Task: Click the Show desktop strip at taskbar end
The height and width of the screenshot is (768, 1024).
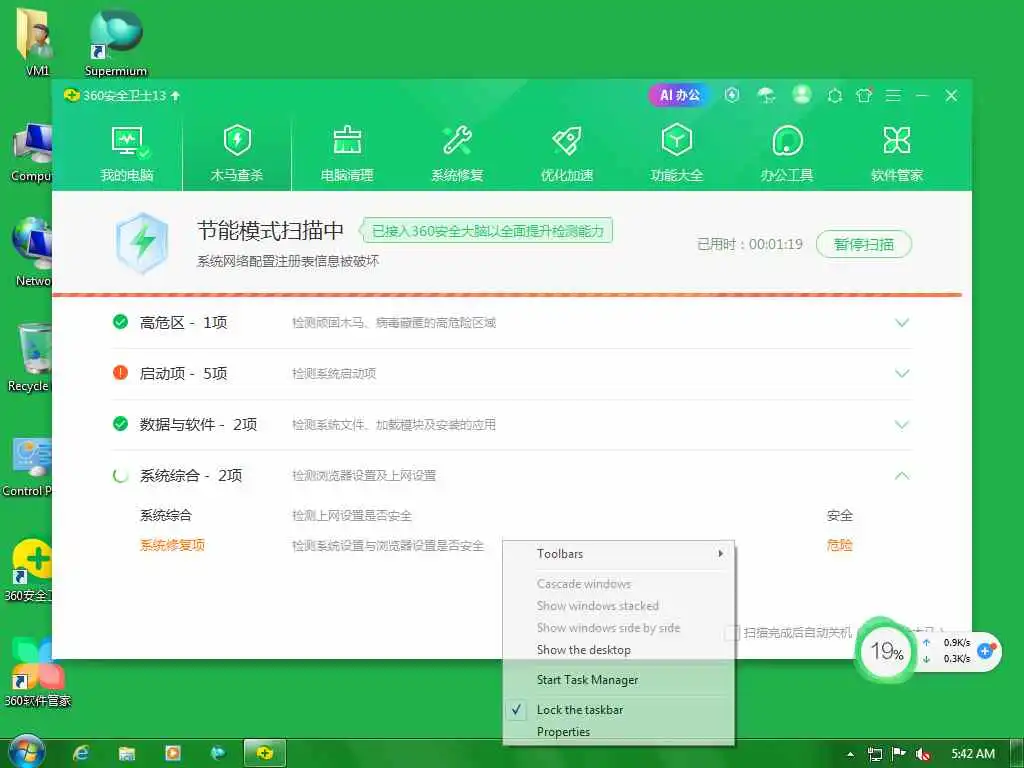Action: coord(1017,754)
